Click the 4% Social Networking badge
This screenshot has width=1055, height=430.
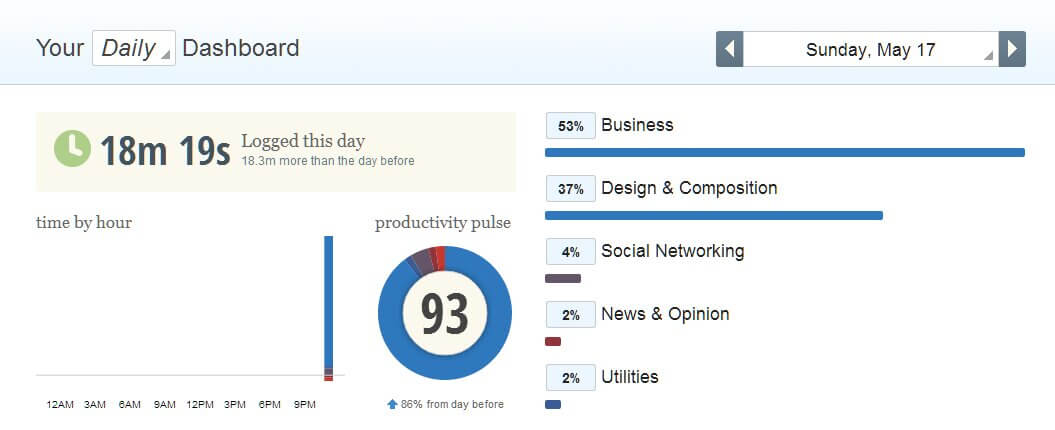click(x=571, y=252)
